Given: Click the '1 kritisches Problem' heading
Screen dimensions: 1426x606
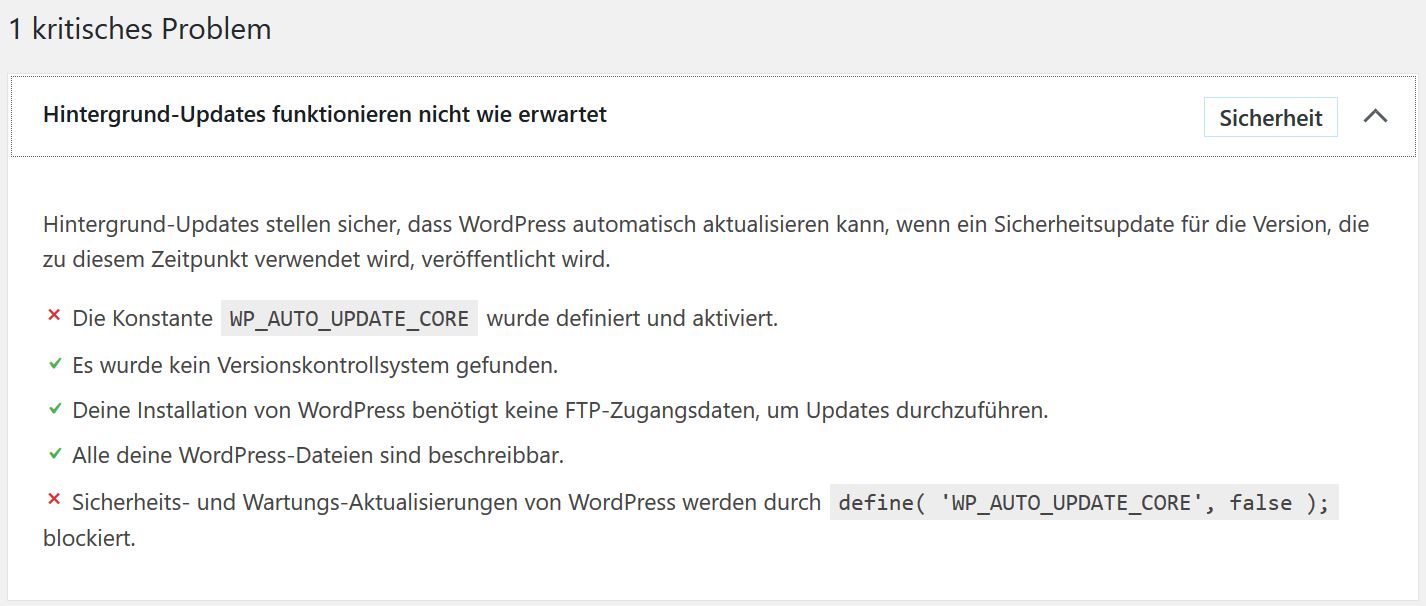Looking at the screenshot, I should click(x=139, y=29).
